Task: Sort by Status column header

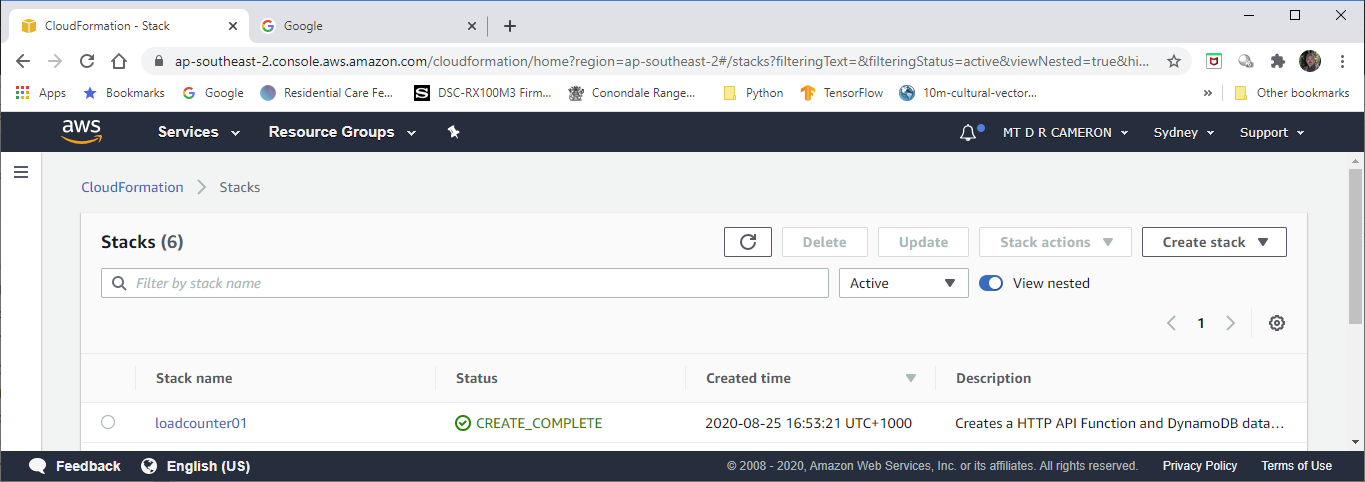Action: tap(477, 378)
